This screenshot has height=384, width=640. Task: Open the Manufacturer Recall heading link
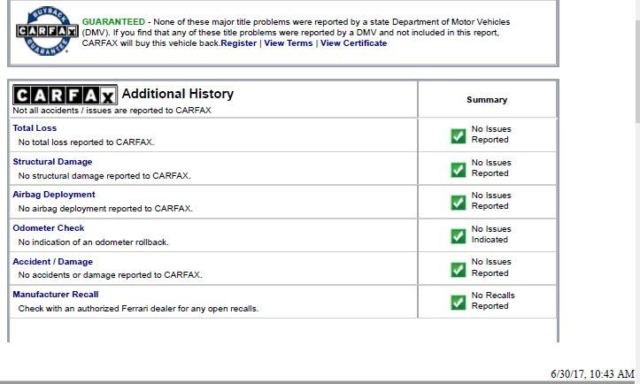coord(56,294)
